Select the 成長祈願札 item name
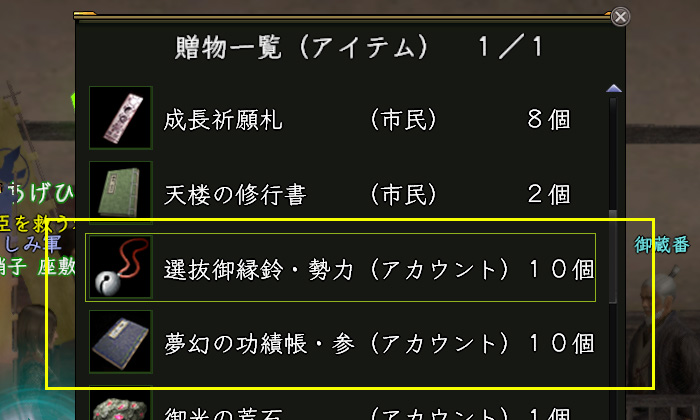 tap(224, 120)
